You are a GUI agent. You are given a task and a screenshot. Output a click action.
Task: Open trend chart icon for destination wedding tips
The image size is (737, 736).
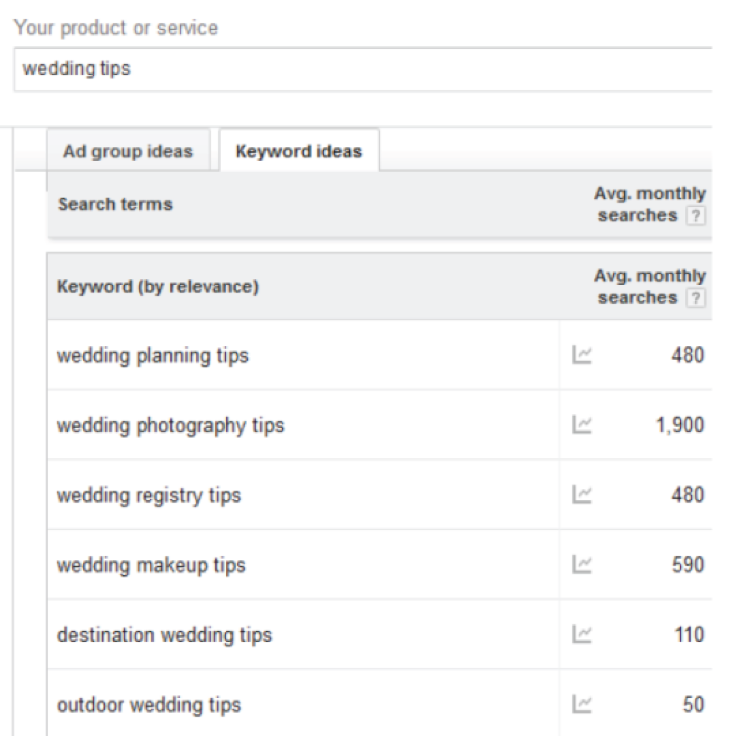(578, 635)
